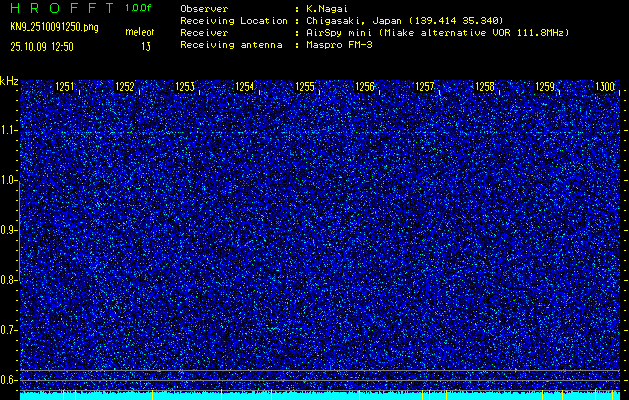Click the 0.7 frequency axis label
629x400 pixels.
(x=9, y=329)
